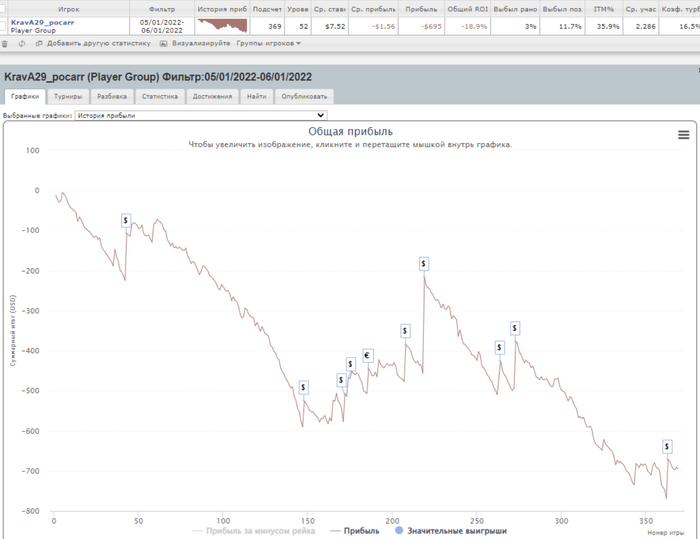Sort by the Подсчет column header
Viewport: 700px width, 539px height.
(x=267, y=9)
